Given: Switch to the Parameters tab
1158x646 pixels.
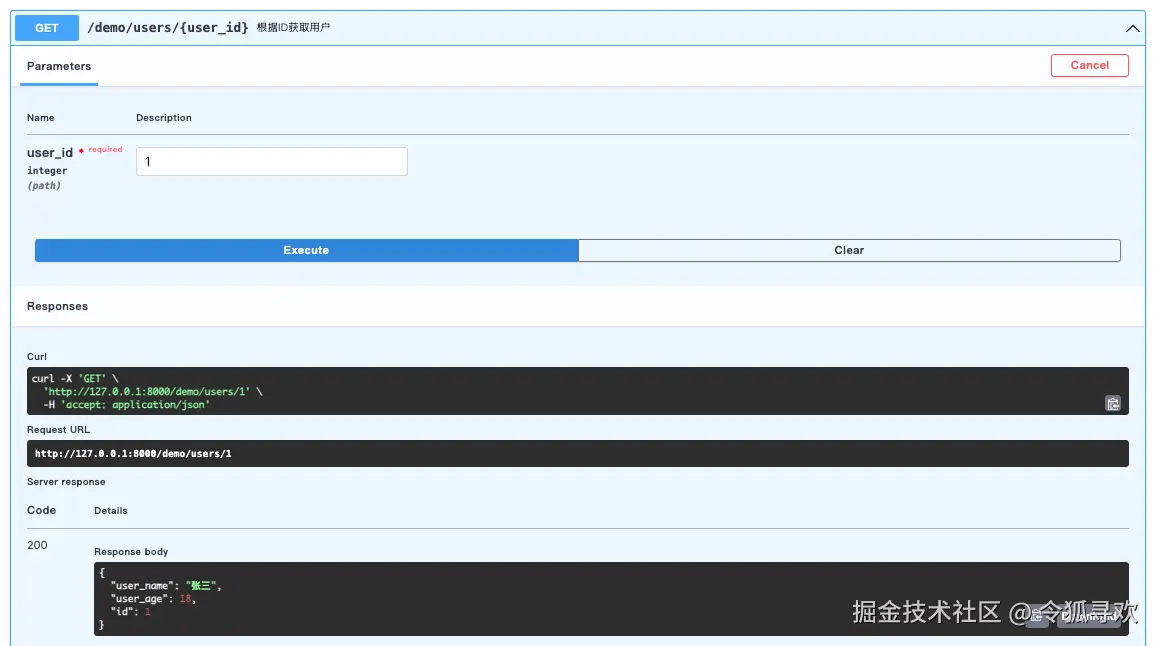Looking at the screenshot, I should [x=59, y=66].
